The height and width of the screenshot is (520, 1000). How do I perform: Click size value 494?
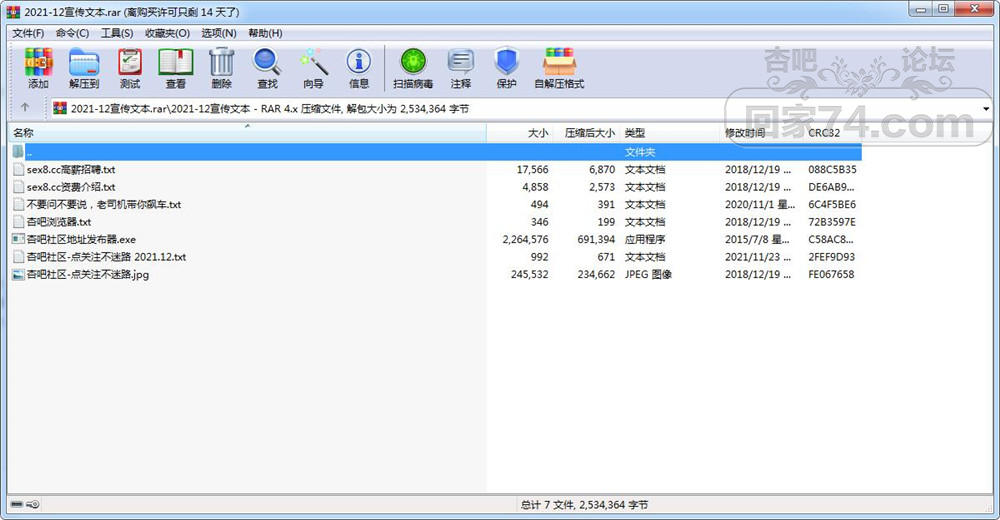(x=540, y=204)
